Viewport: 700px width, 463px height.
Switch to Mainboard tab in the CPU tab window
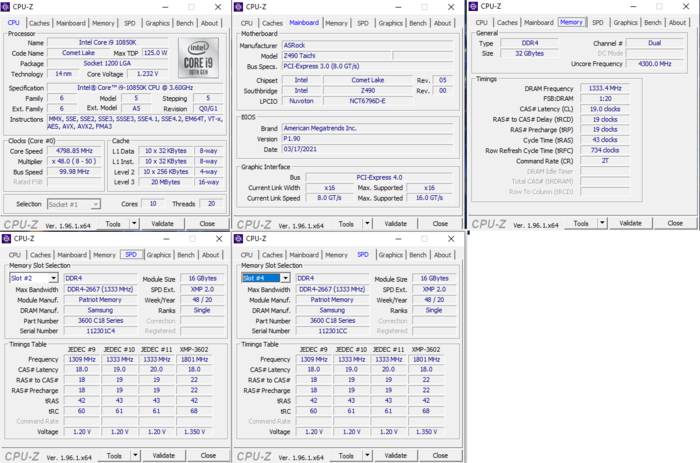pyautogui.click(x=71, y=23)
